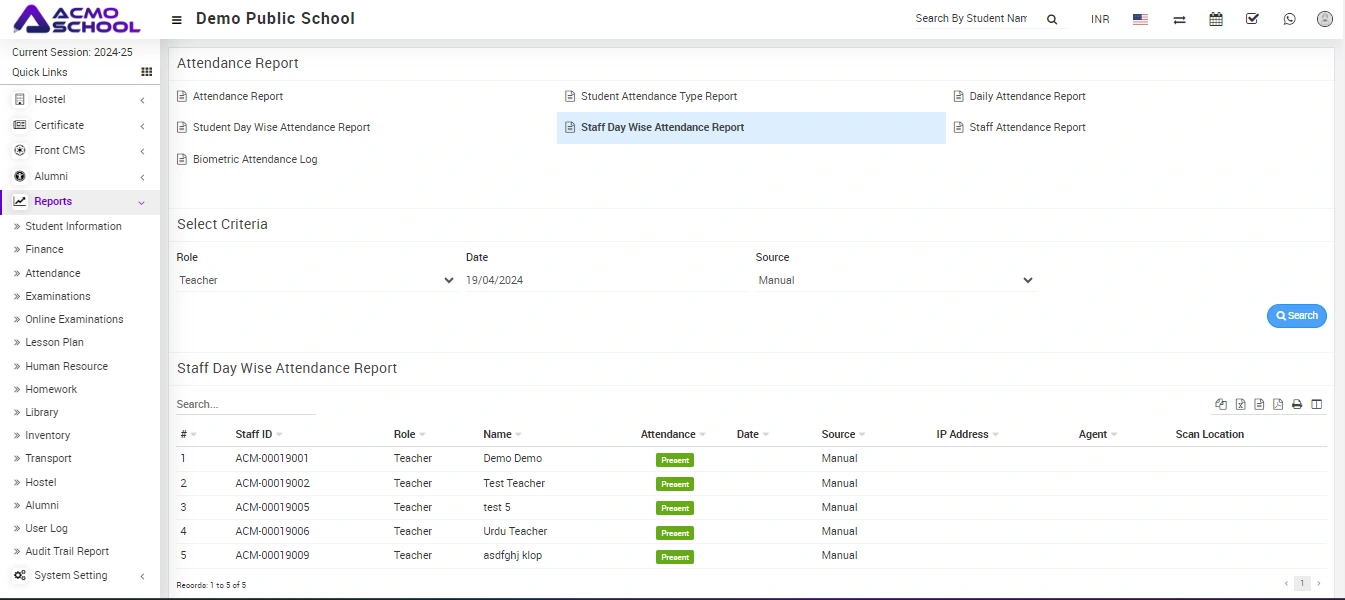Open the WhatsApp icon in header

coord(1289,19)
